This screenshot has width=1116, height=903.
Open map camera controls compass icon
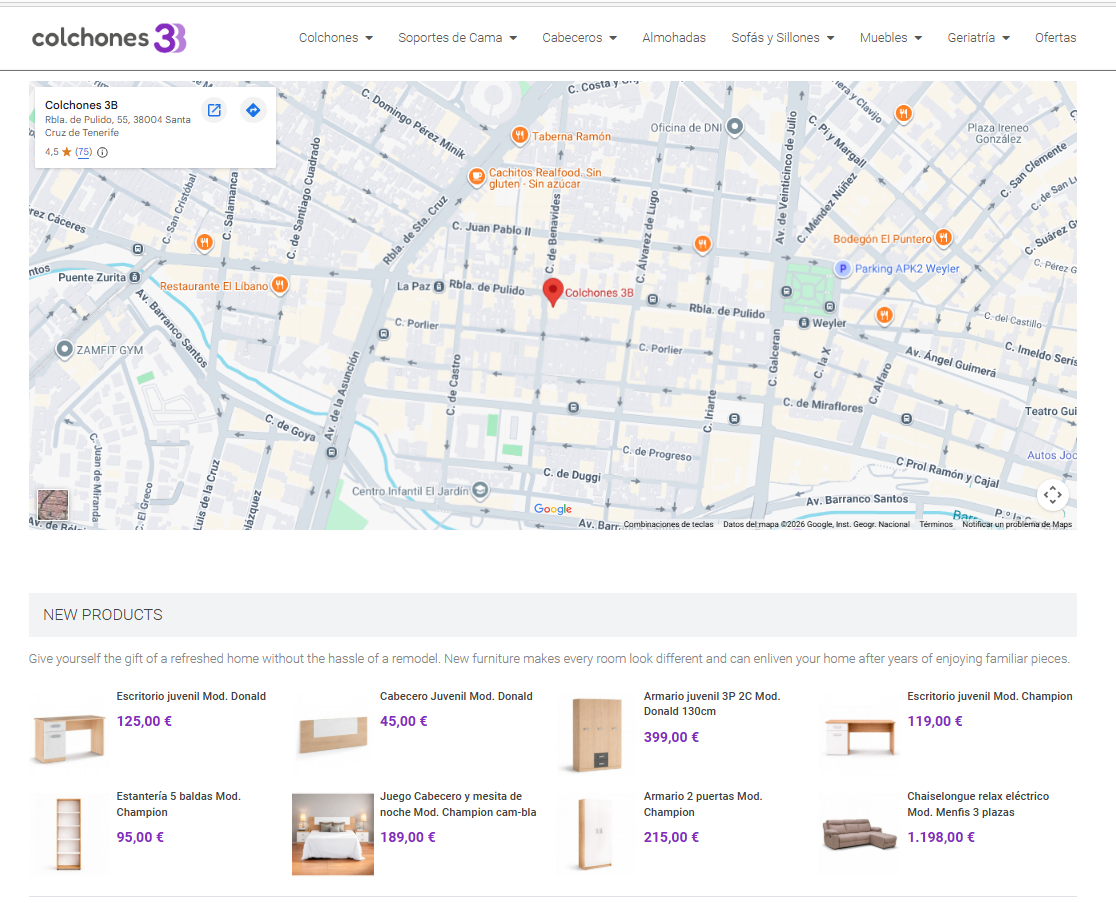1051,494
